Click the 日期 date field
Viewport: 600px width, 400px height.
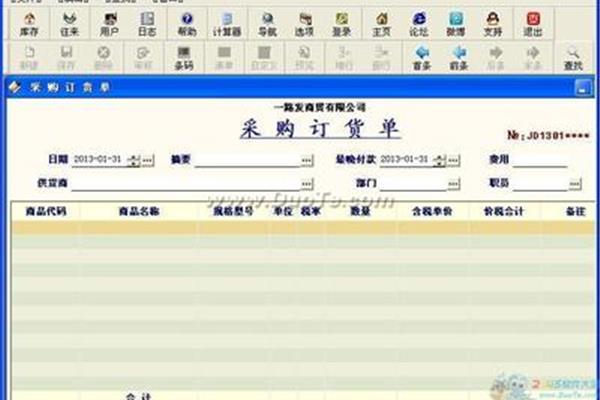pyautogui.click(x=100, y=160)
